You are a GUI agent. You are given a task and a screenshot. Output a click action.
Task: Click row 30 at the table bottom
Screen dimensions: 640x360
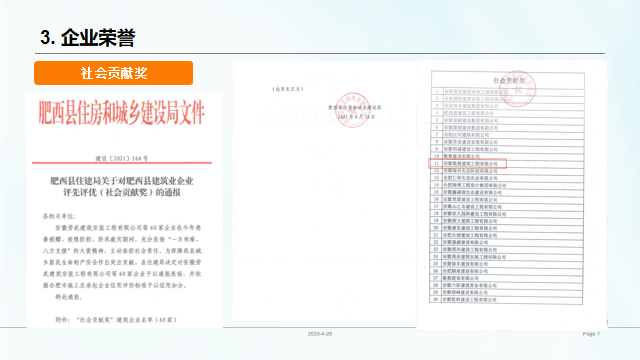(506, 300)
